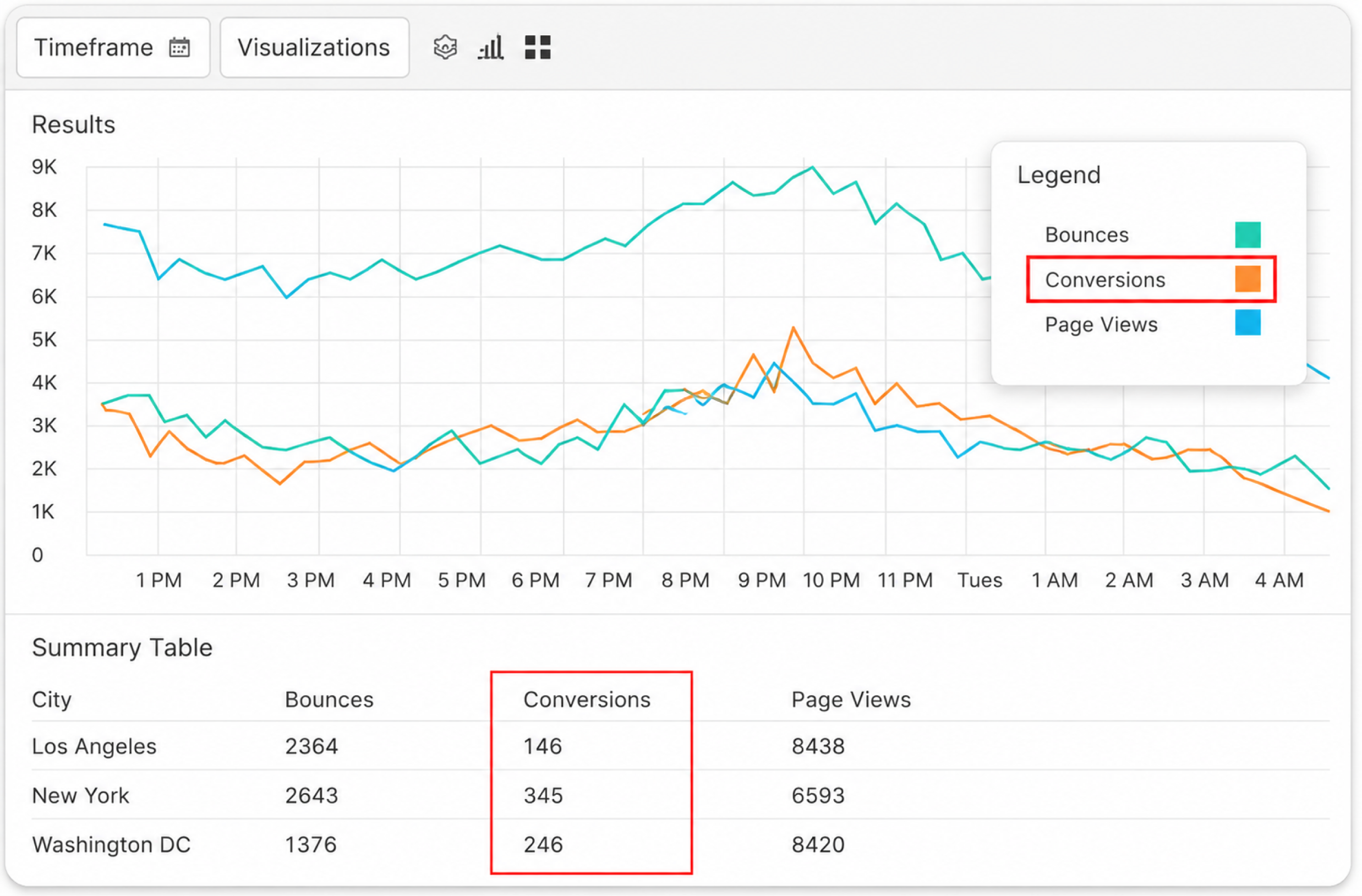Click the orange Conversions color swatch
Screen dimensions: 1362x896
1248,279
